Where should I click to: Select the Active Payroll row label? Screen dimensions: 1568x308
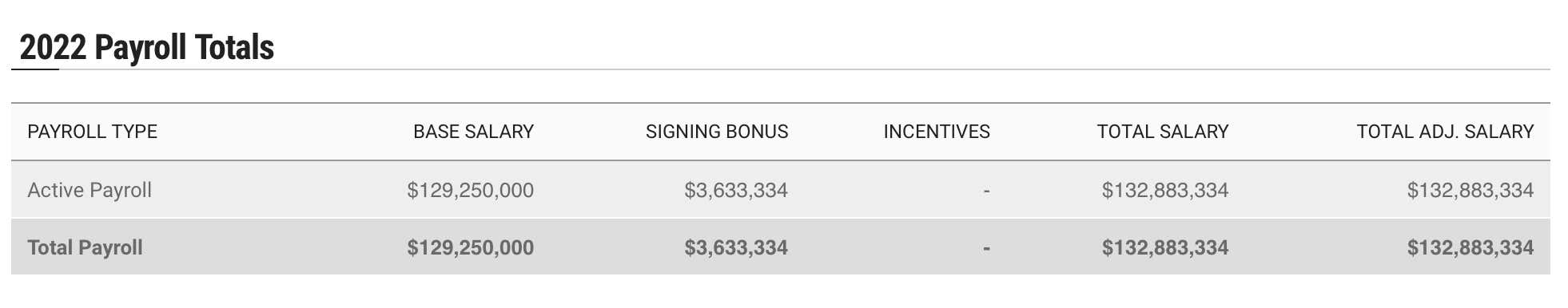[90, 190]
